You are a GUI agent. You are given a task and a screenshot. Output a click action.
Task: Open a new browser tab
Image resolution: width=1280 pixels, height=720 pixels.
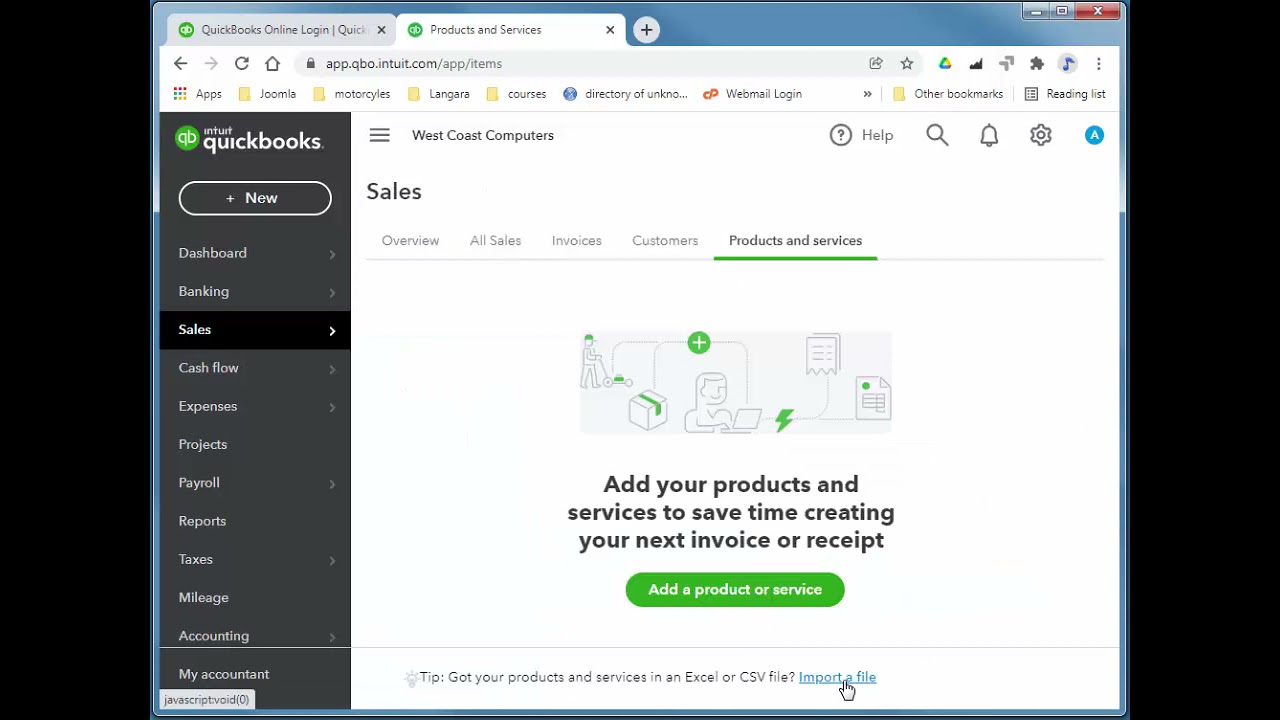pos(646,30)
